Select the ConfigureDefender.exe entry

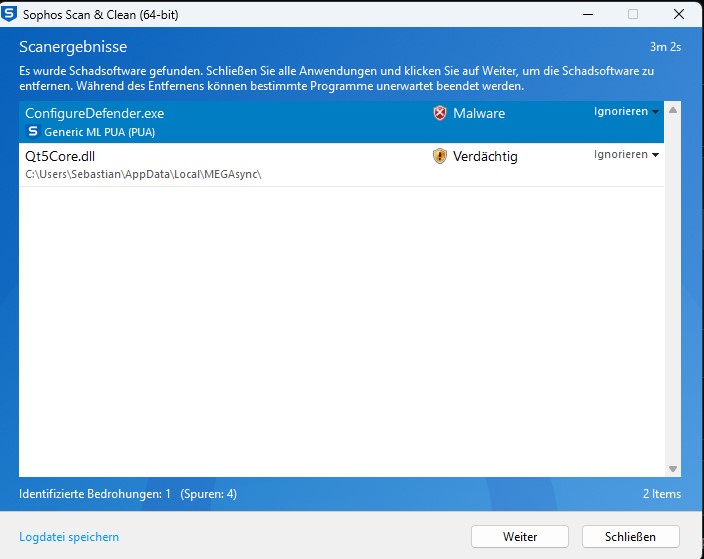point(341,122)
